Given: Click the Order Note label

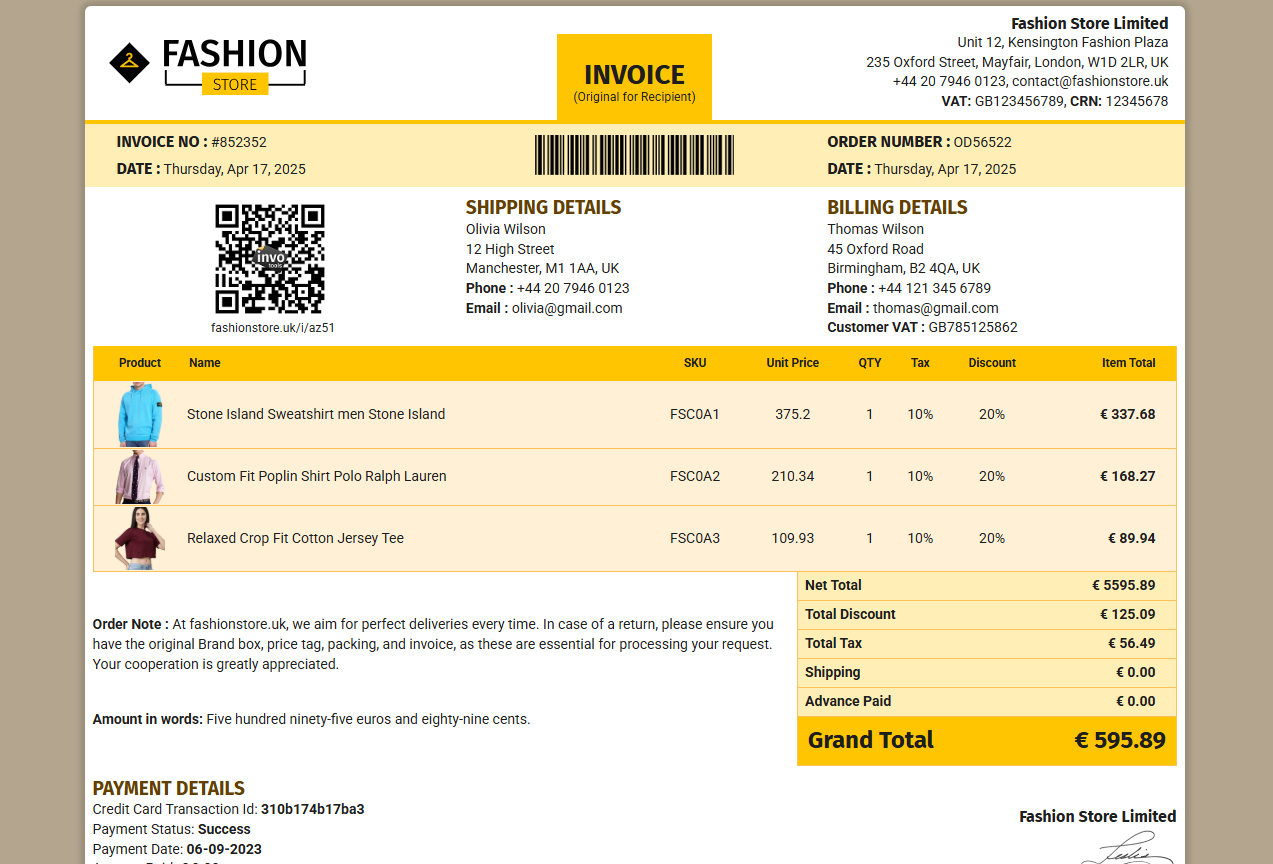Looking at the screenshot, I should coord(130,624).
